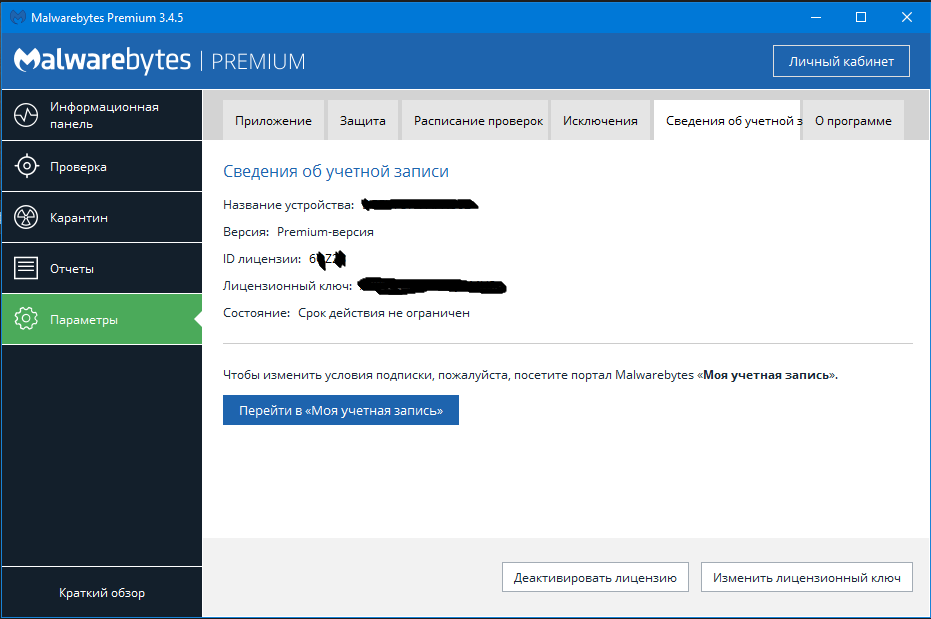931x619 pixels.
Task: Select Параметры in the sidebar
Action: point(102,319)
